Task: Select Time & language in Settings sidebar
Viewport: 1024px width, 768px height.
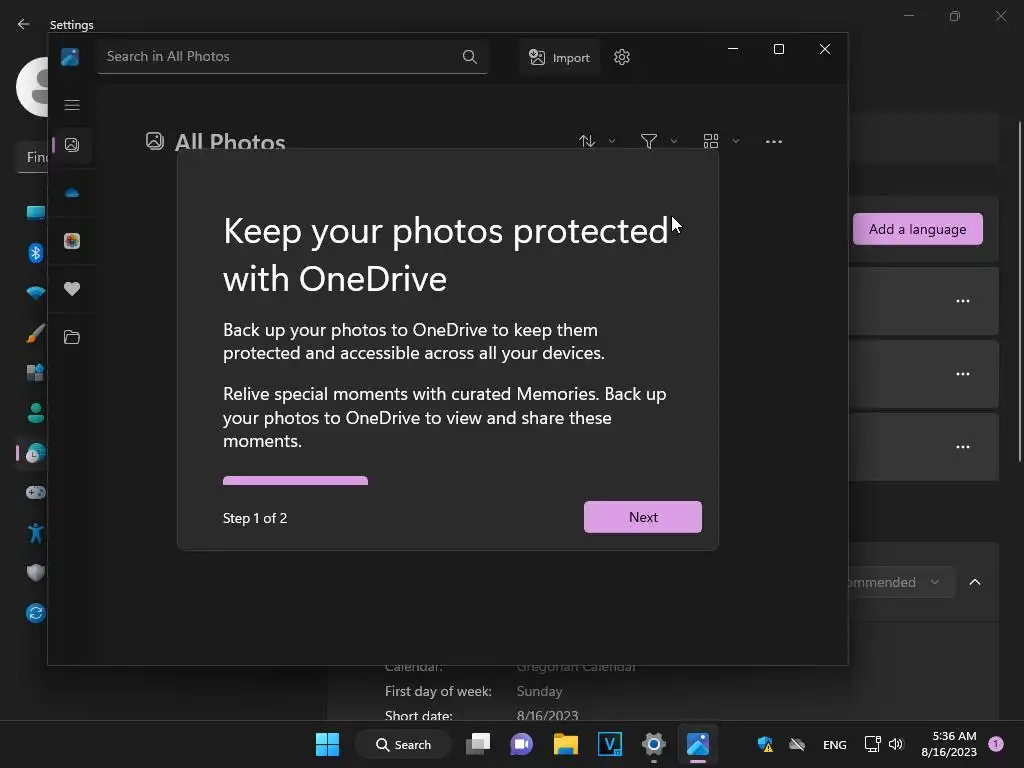Action: (35, 453)
